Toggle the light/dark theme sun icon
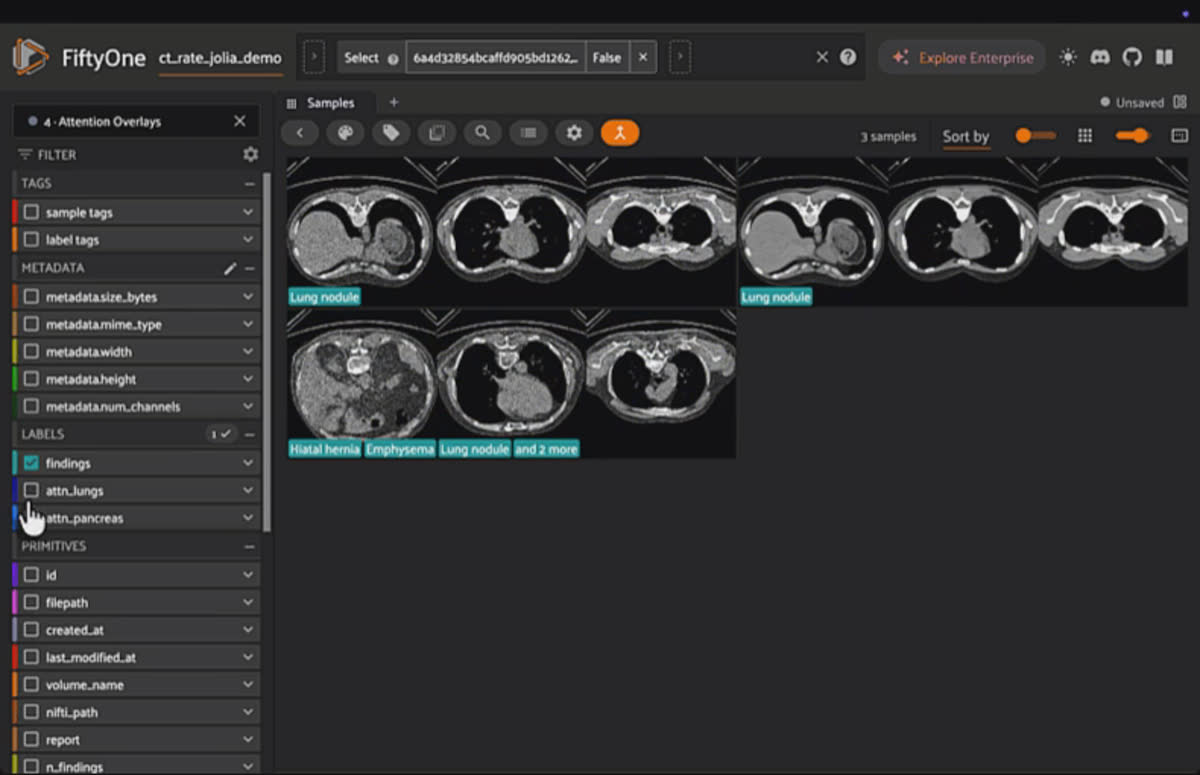Image resolution: width=1200 pixels, height=775 pixels. pyautogui.click(x=1068, y=57)
